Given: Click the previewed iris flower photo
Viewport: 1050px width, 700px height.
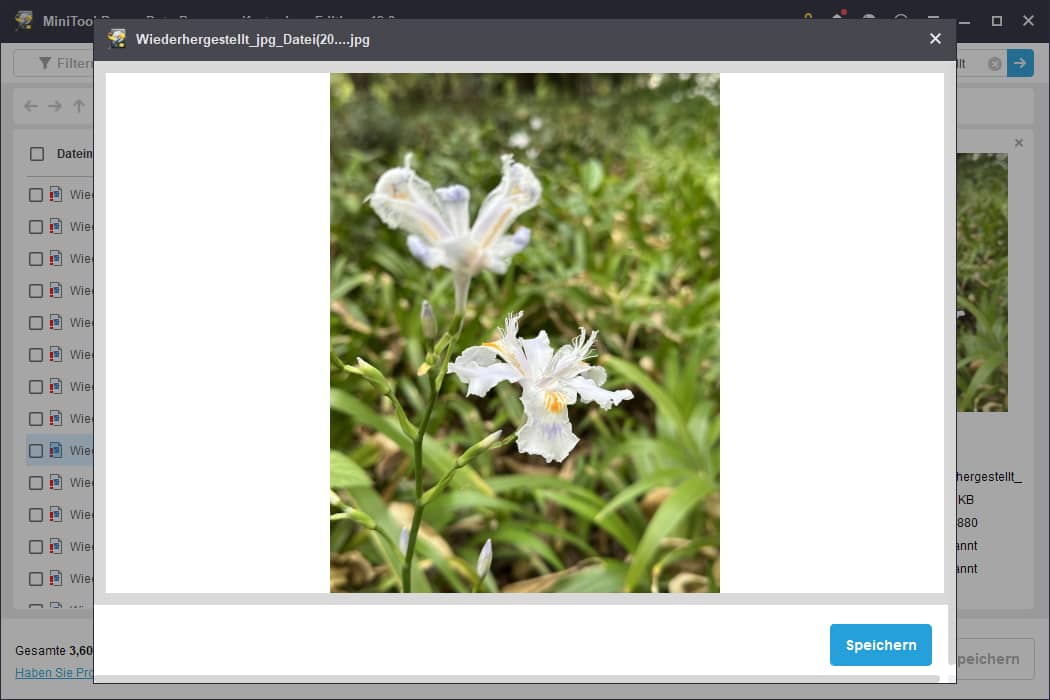Looking at the screenshot, I should click(525, 333).
